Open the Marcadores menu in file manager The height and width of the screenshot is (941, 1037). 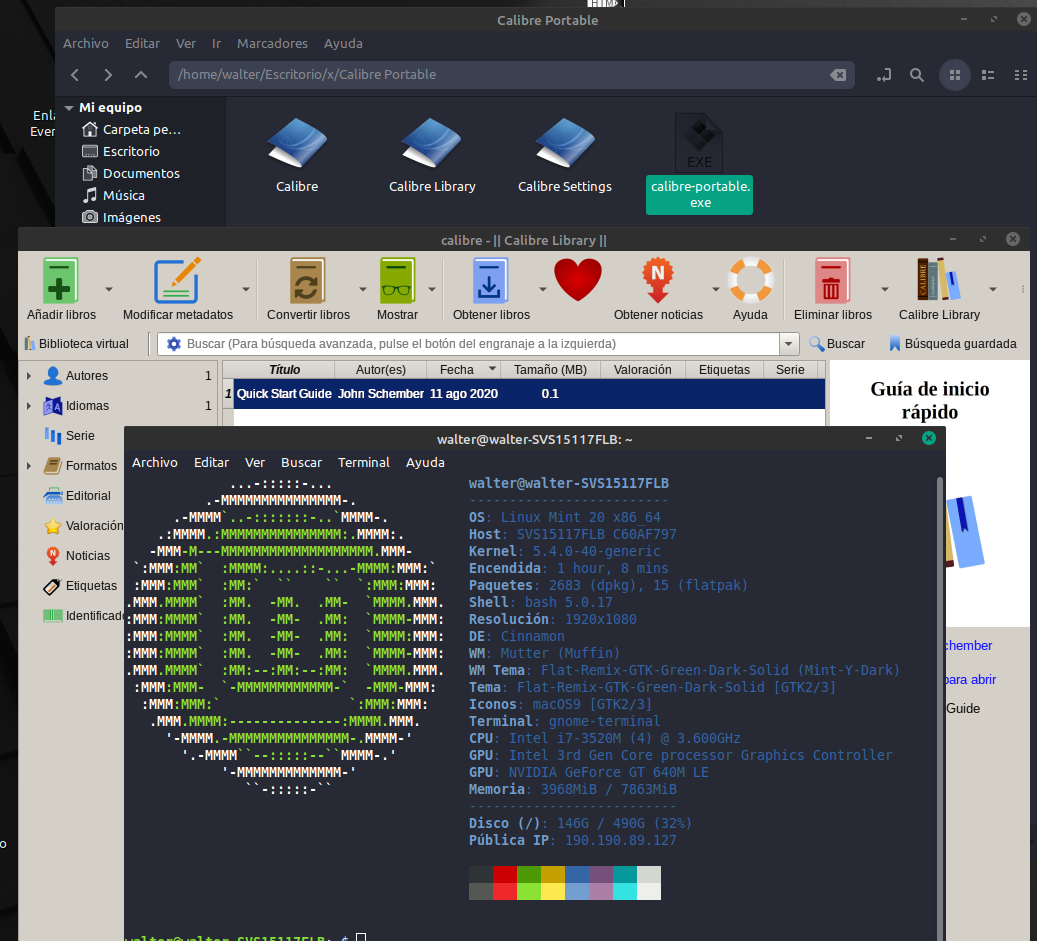point(272,44)
